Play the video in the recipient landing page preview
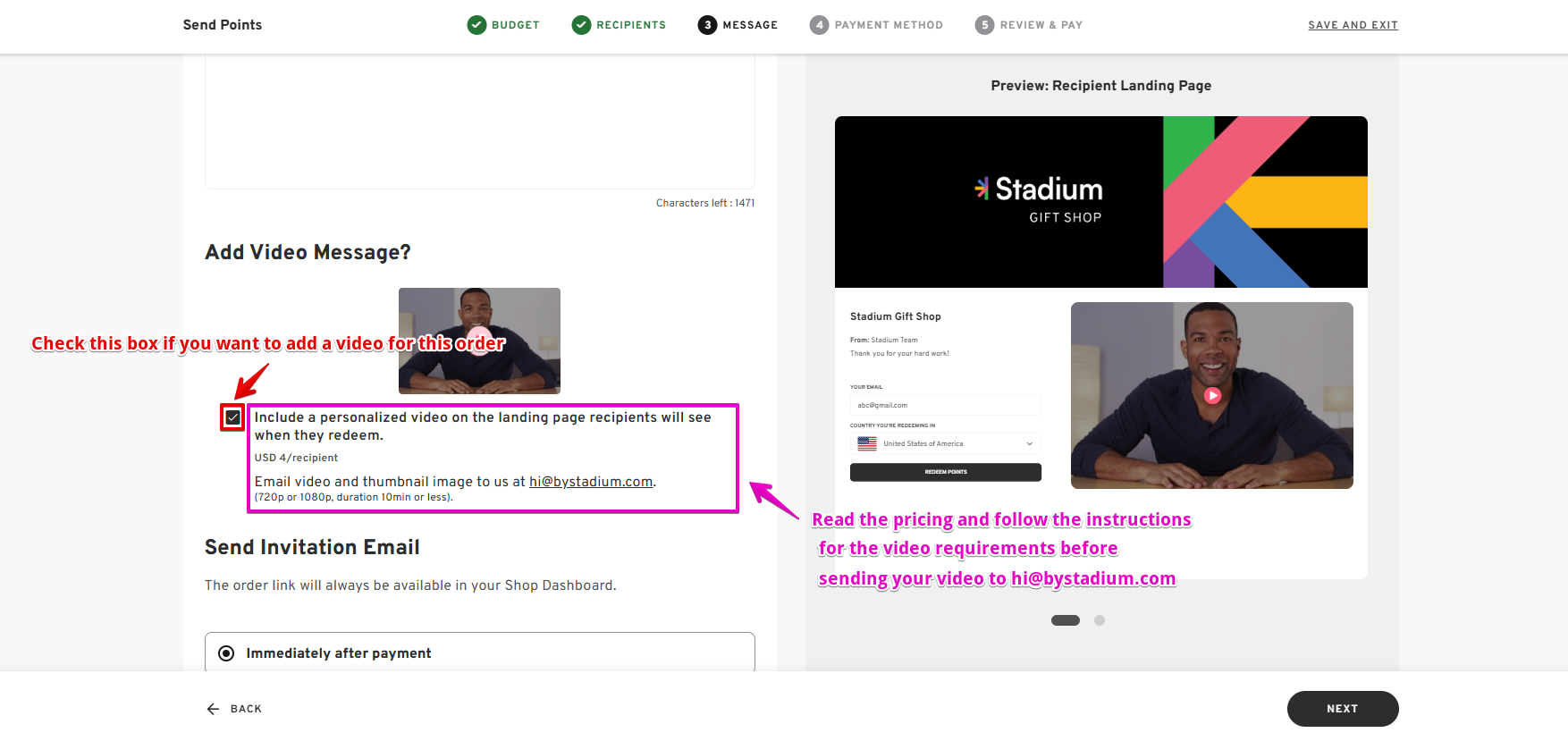This screenshot has width=1568, height=741. point(1212,395)
